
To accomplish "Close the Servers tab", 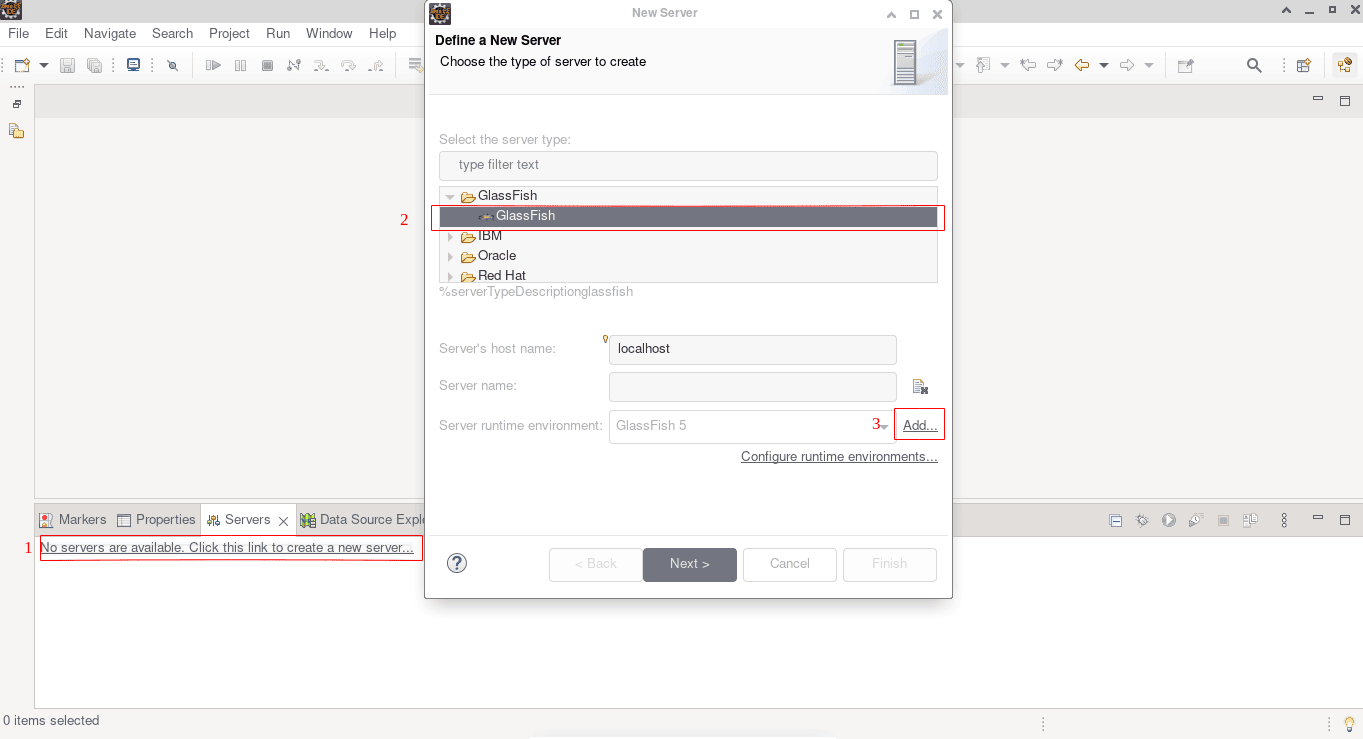I will click(x=283, y=521).
